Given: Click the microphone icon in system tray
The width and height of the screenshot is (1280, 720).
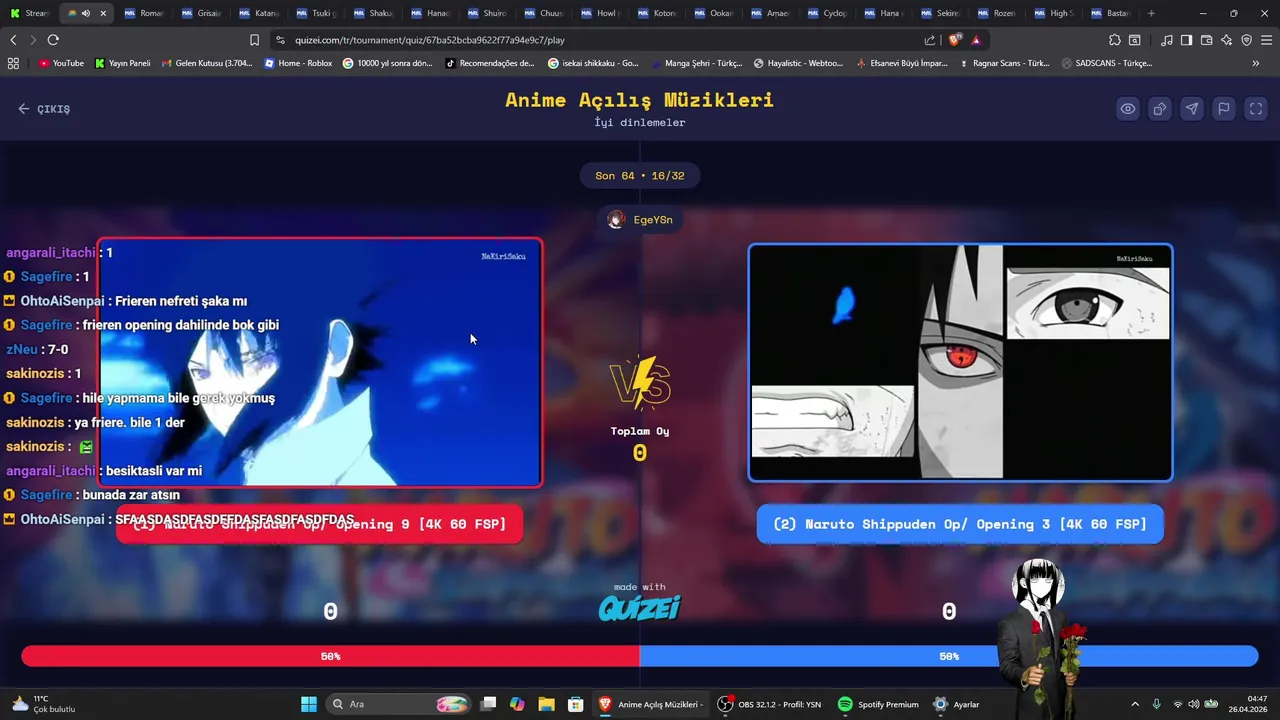Looking at the screenshot, I should [x=1156, y=704].
